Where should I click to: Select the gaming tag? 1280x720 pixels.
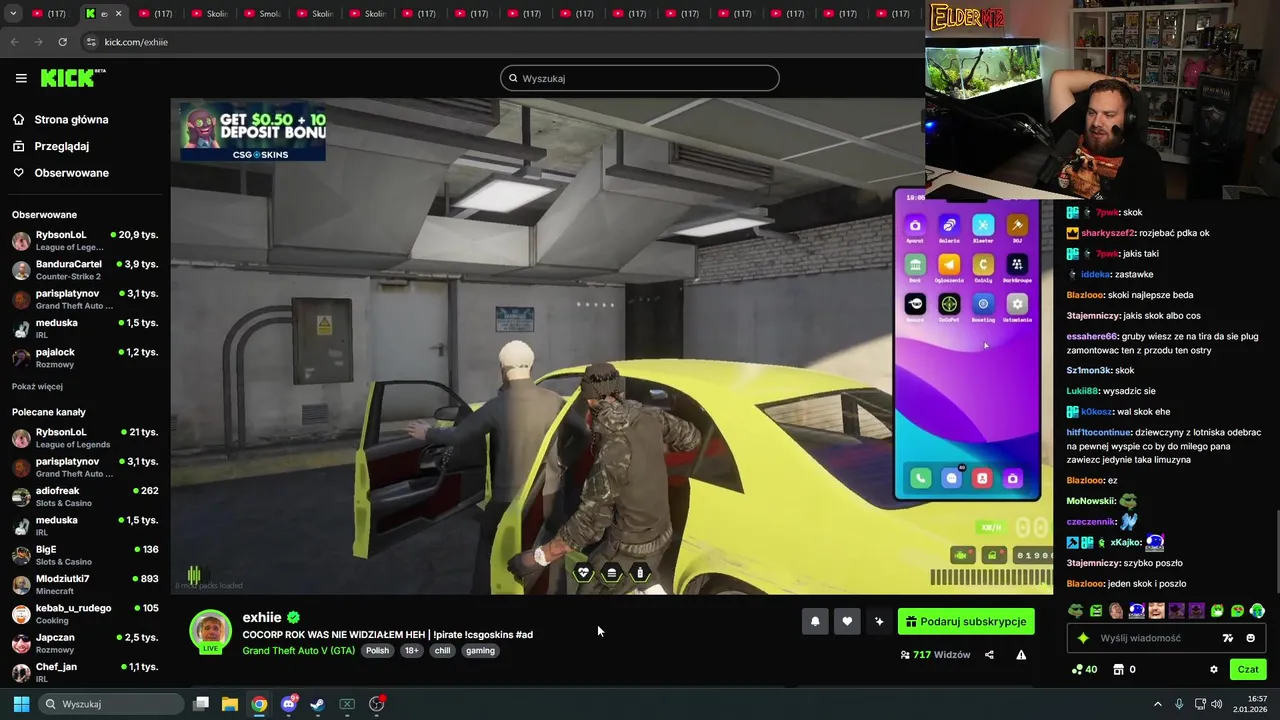(480, 650)
